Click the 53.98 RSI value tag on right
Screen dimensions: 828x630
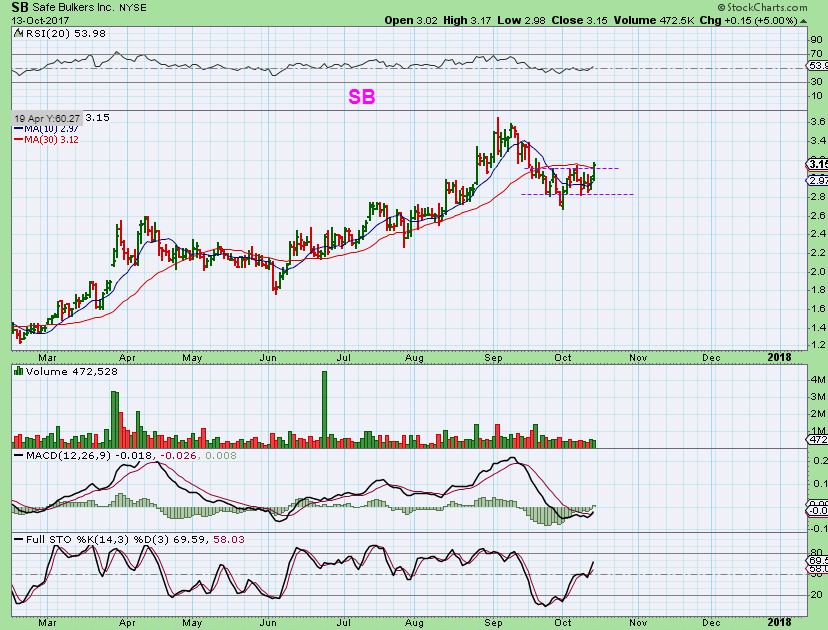[816, 67]
